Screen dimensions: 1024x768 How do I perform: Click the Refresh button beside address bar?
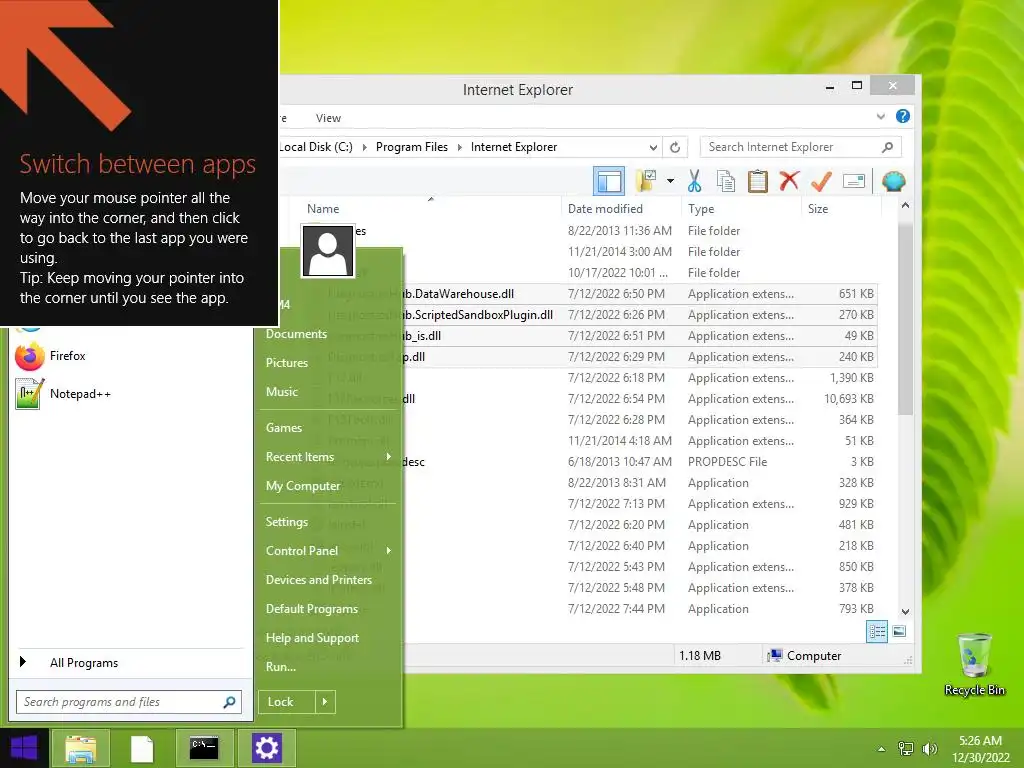675,148
